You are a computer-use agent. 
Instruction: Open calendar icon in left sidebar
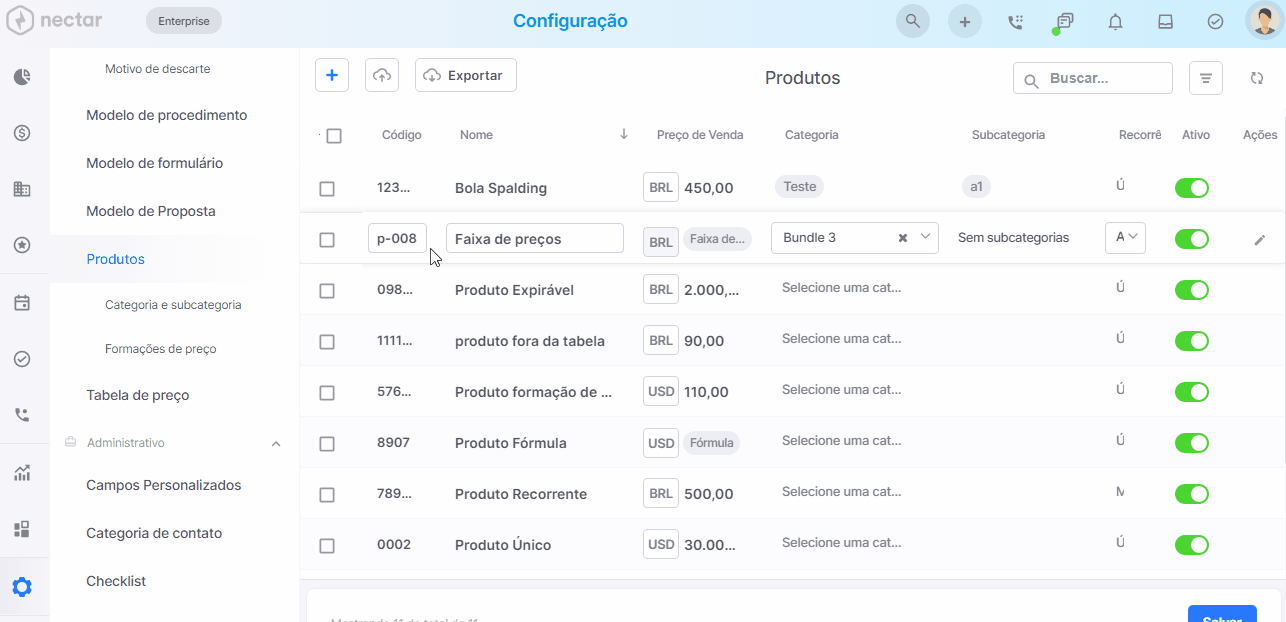[x=22, y=303]
